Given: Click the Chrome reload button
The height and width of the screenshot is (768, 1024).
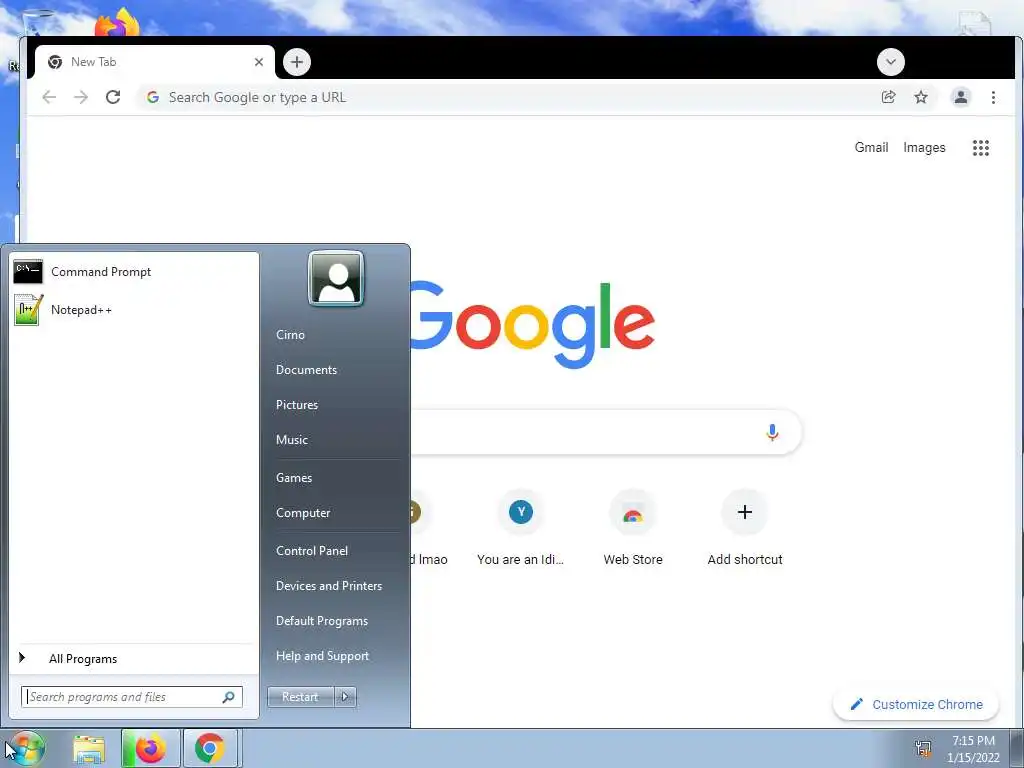Looking at the screenshot, I should click(x=113, y=97).
